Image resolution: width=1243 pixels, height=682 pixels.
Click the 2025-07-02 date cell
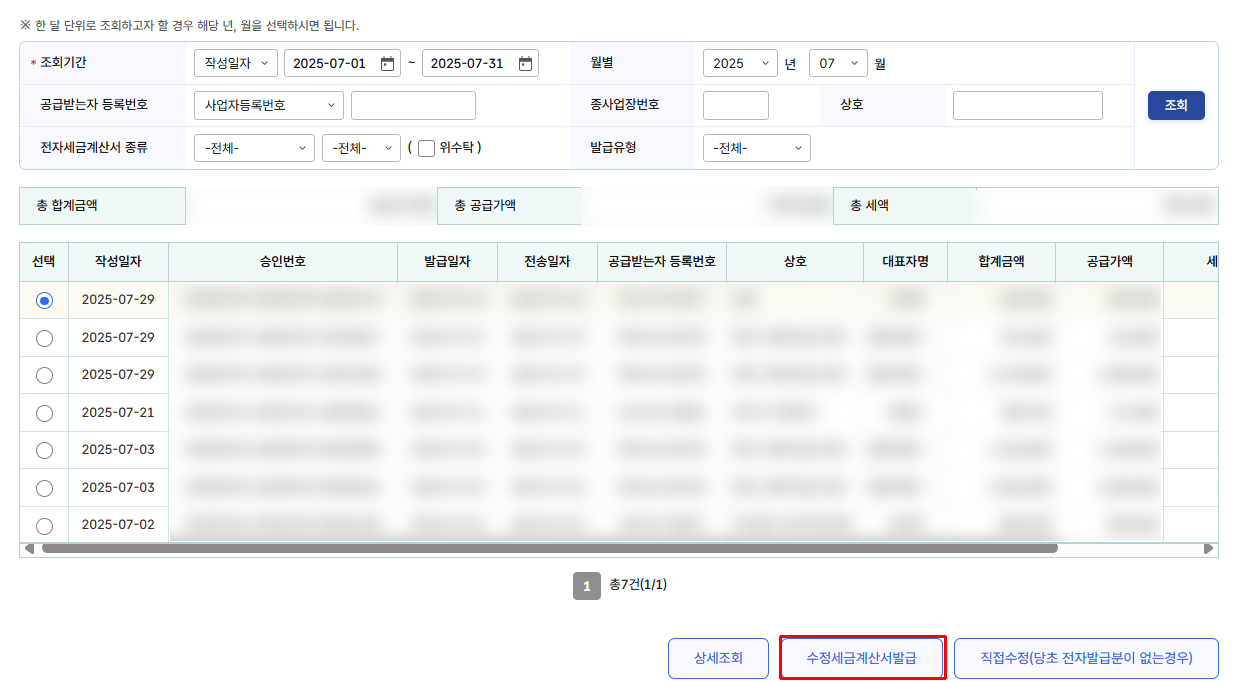pos(118,525)
